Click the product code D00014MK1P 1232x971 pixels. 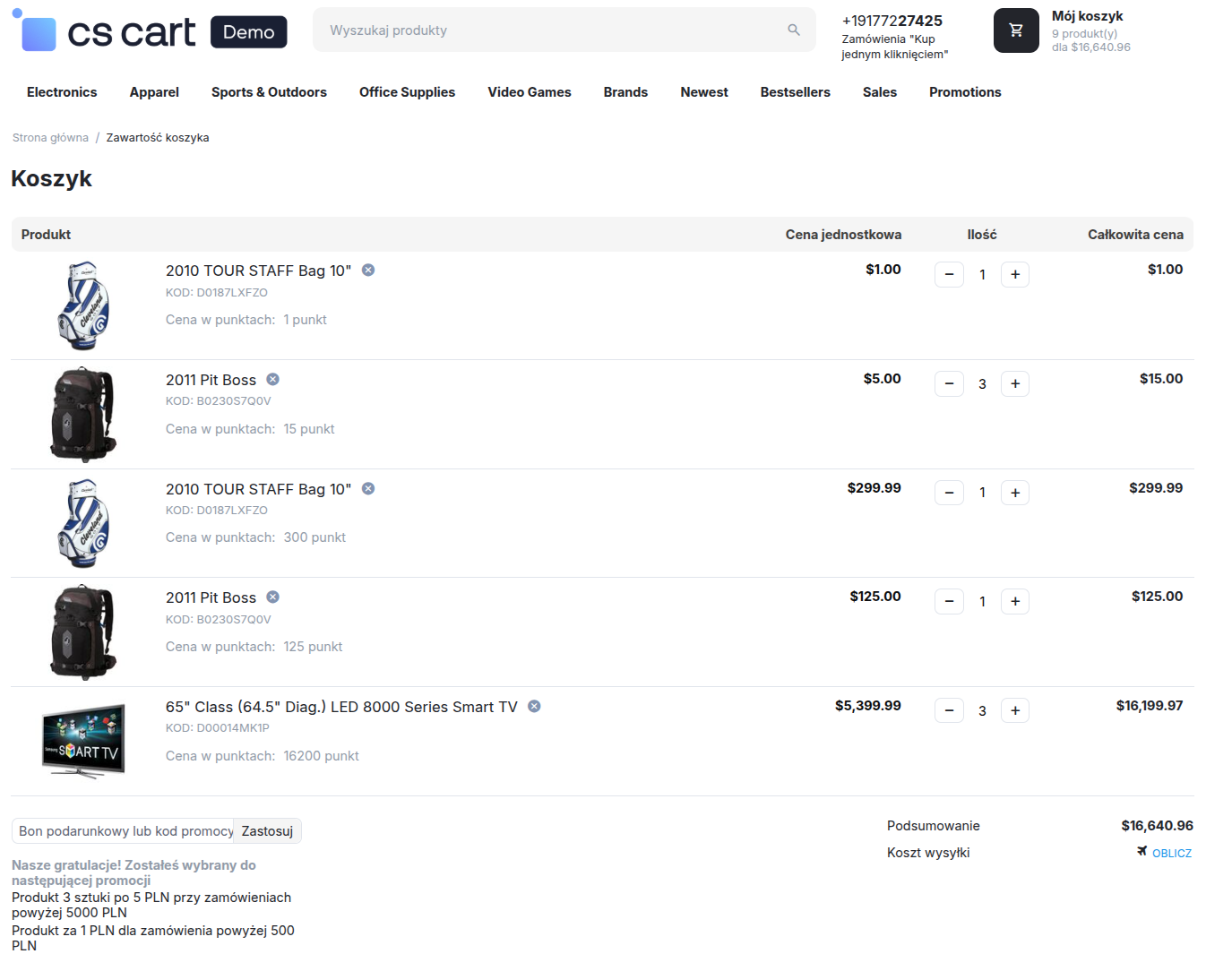point(233,728)
